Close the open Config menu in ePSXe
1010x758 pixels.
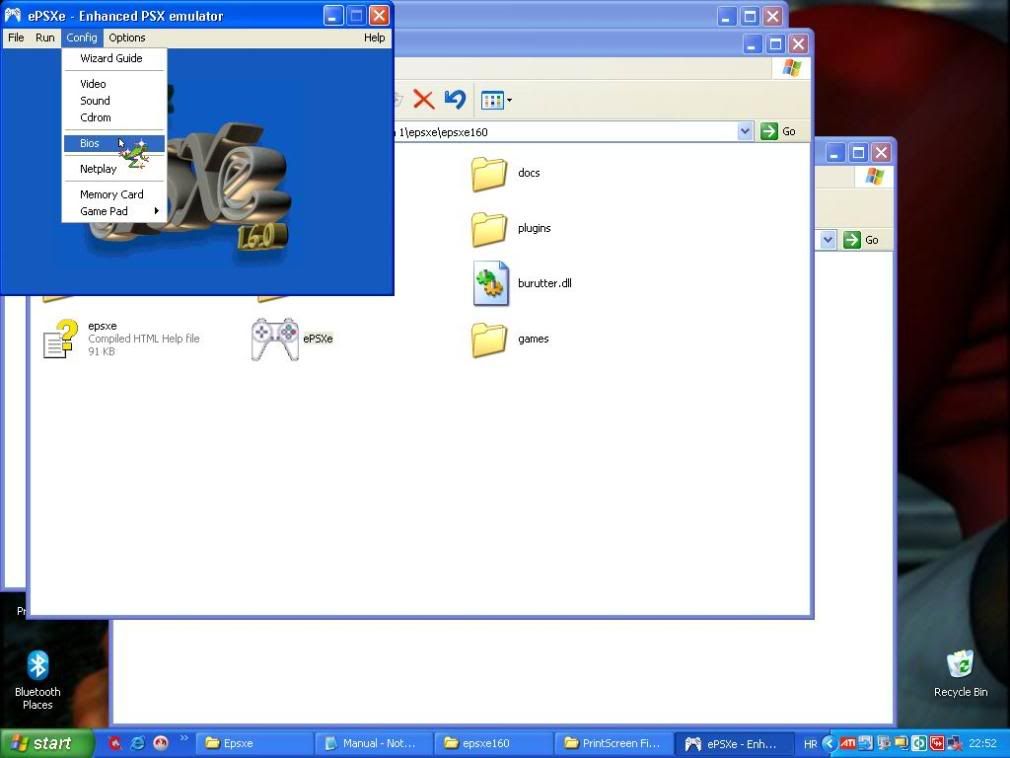pos(82,38)
